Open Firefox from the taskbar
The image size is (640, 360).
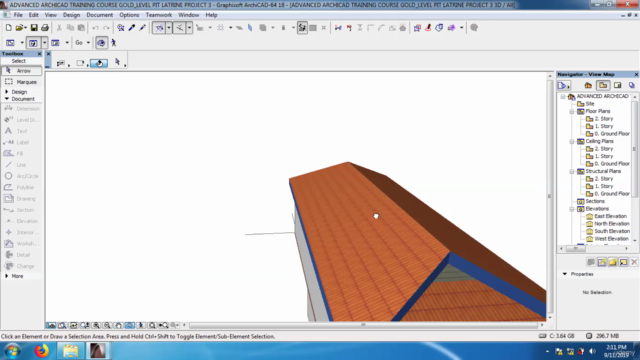[x=41, y=351]
